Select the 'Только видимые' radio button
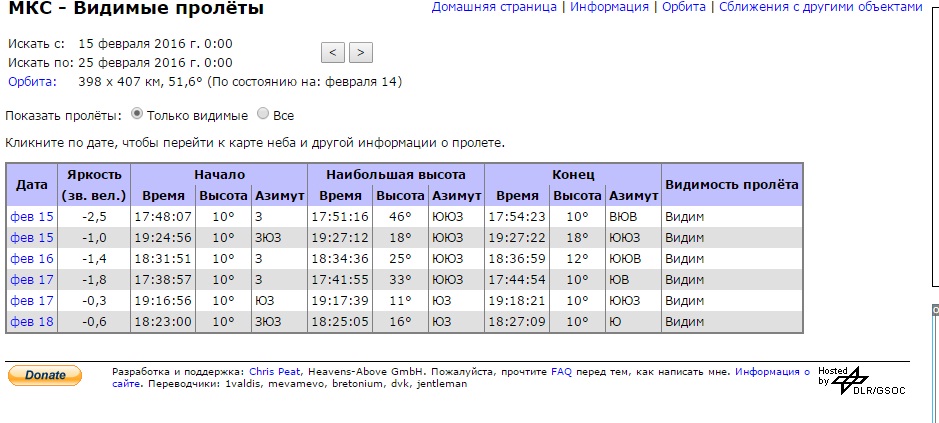 [x=137, y=114]
